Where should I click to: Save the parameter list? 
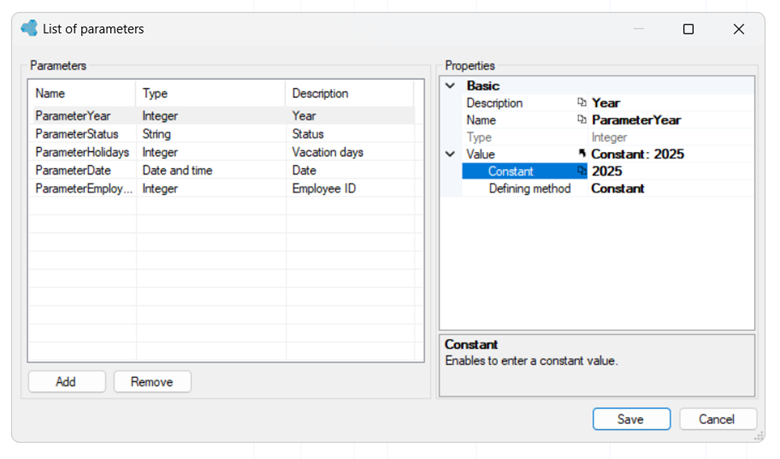coord(631,419)
